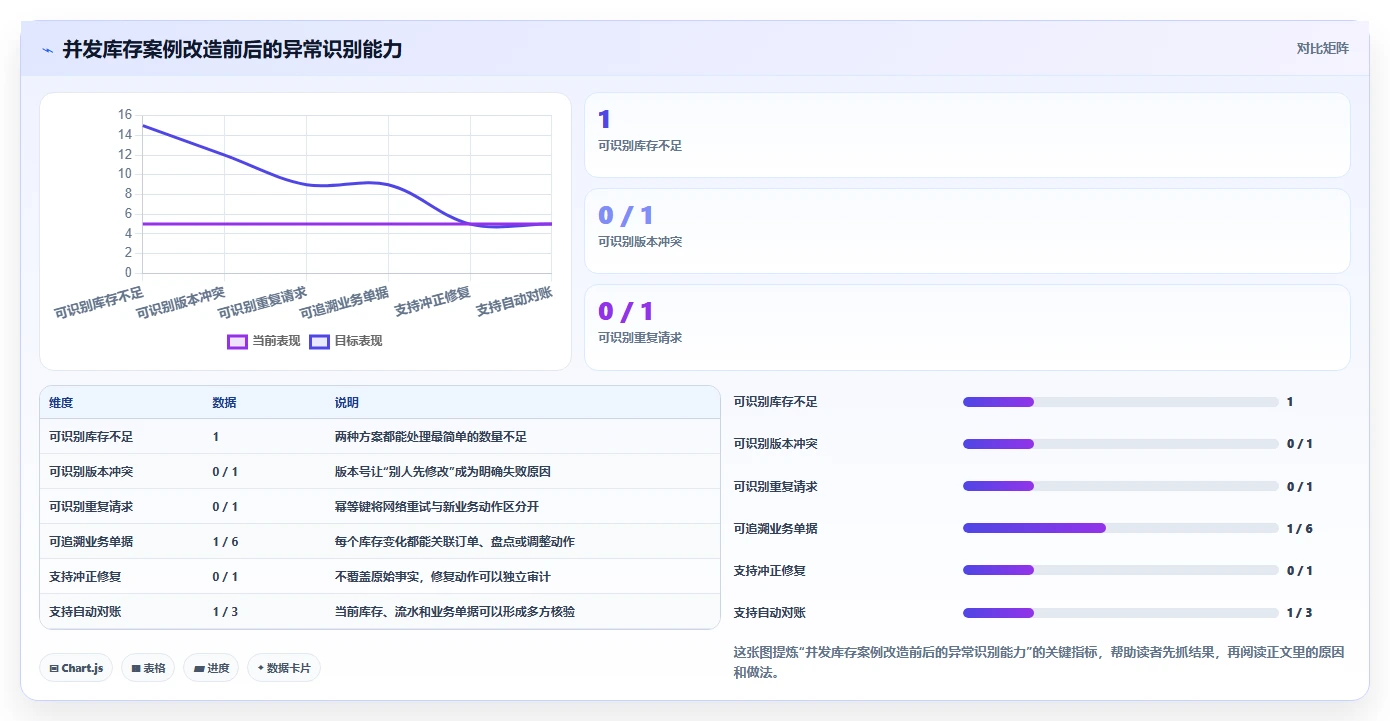Screen dimensions: 1390x721
Task: Select table cell 可识别库存不足
Action: click(91, 437)
